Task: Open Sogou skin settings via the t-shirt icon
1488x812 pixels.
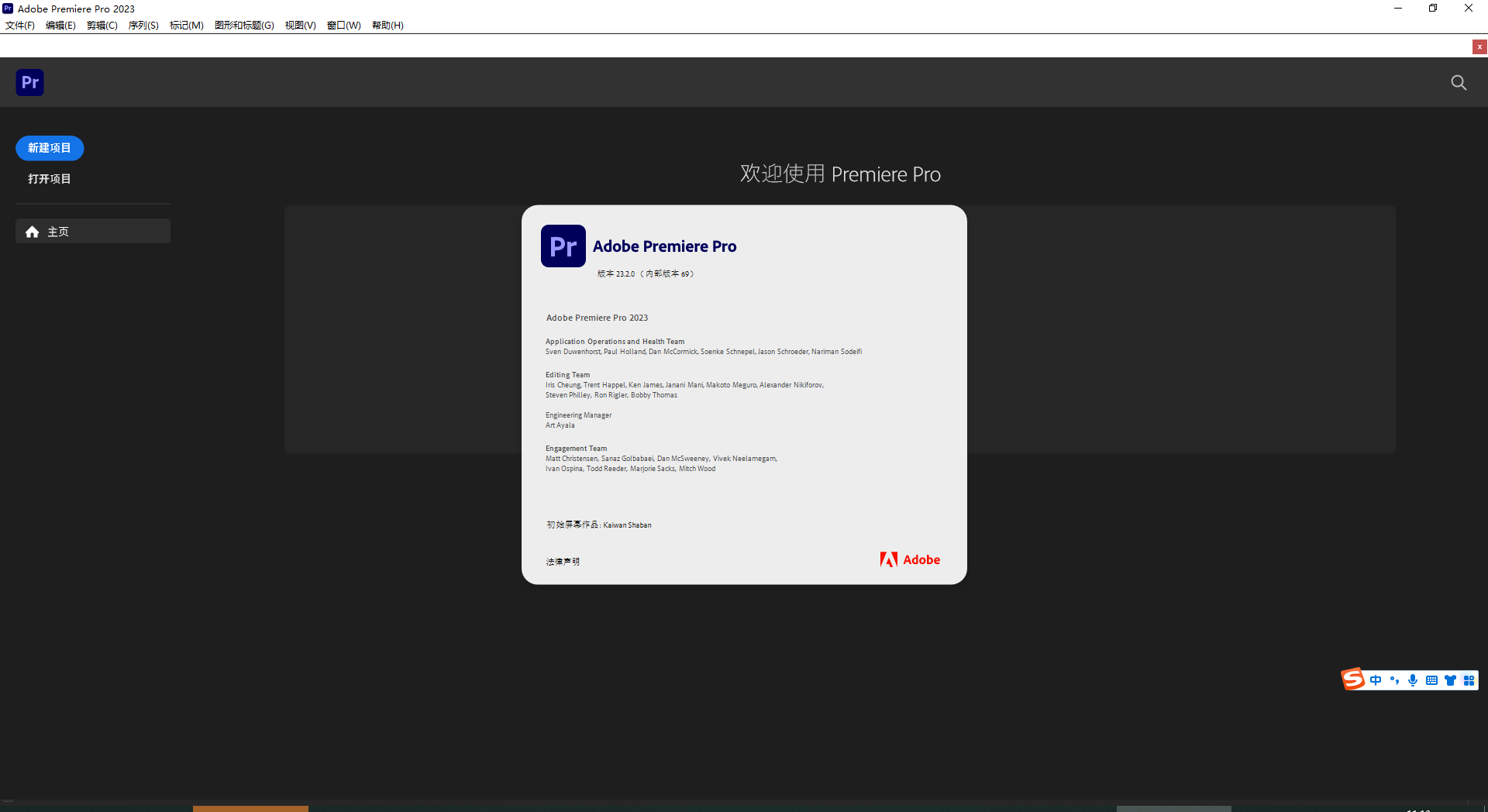Action: [x=1450, y=680]
